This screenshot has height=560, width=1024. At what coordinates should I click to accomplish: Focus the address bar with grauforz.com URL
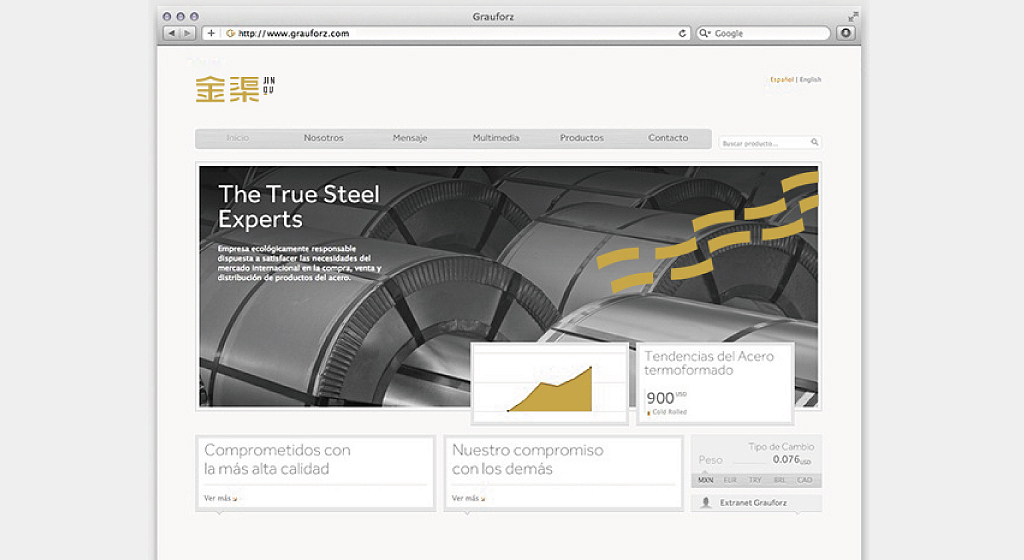click(x=447, y=33)
